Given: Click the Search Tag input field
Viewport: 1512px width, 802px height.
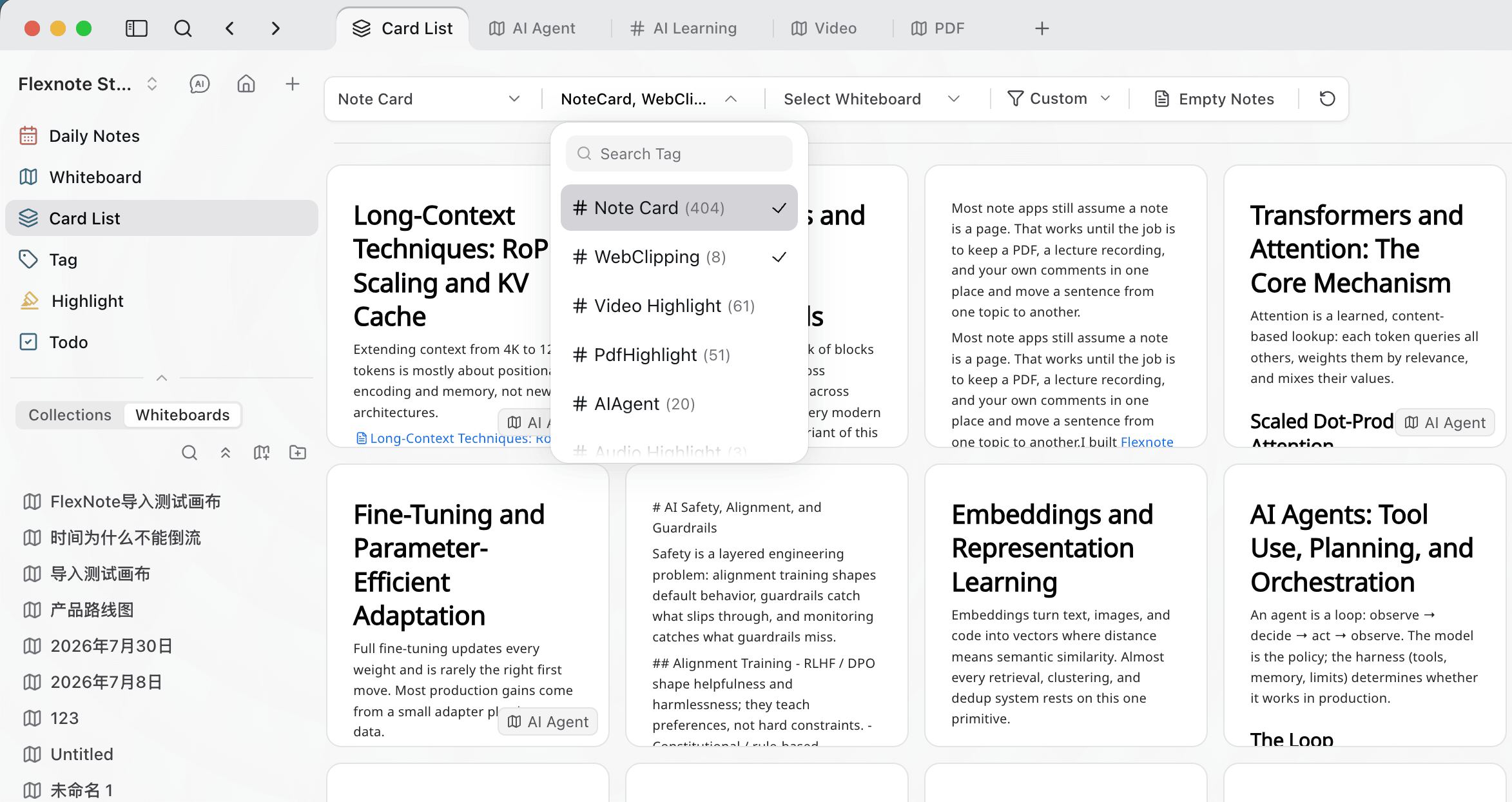Looking at the screenshot, I should [679, 153].
